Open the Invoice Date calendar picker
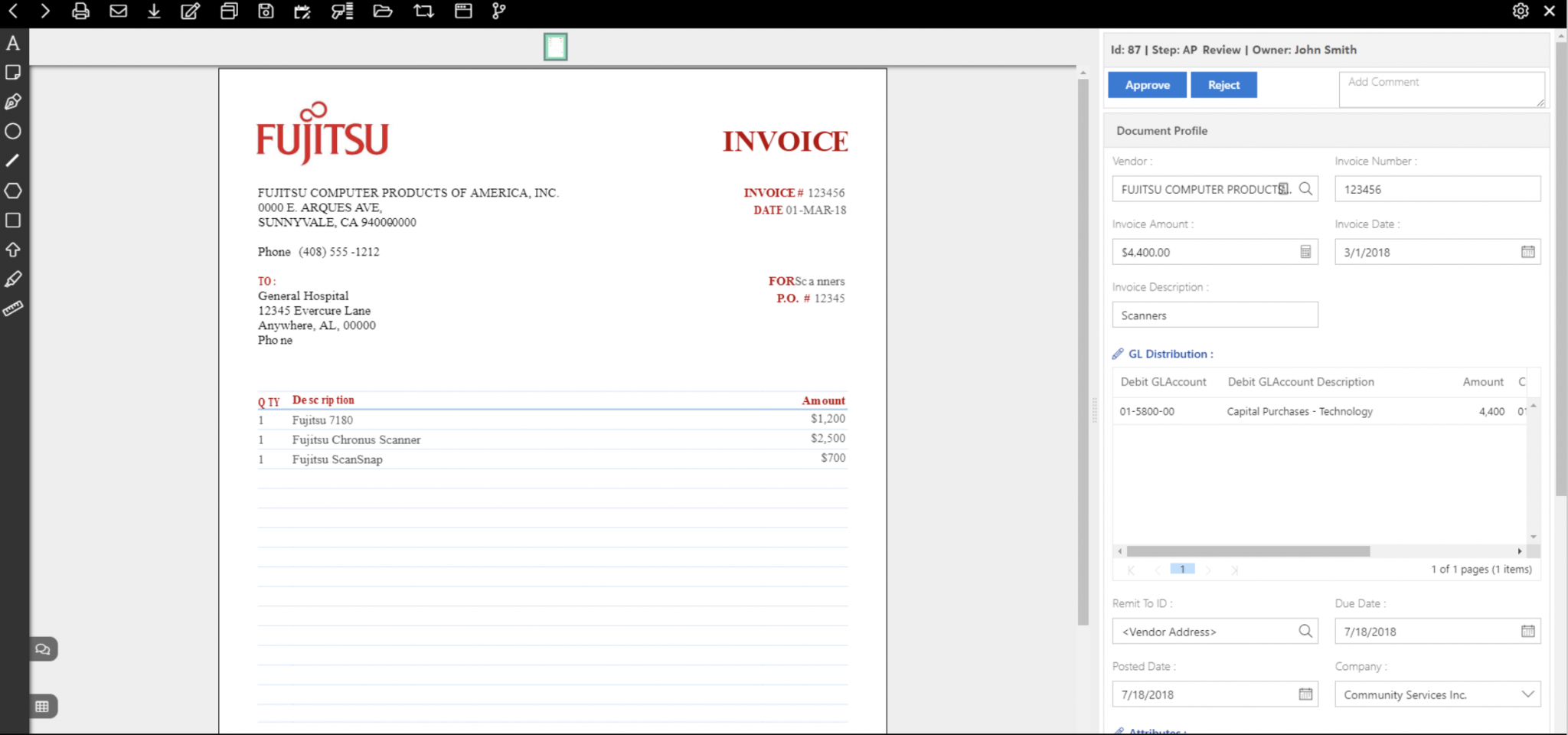 click(1527, 251)
